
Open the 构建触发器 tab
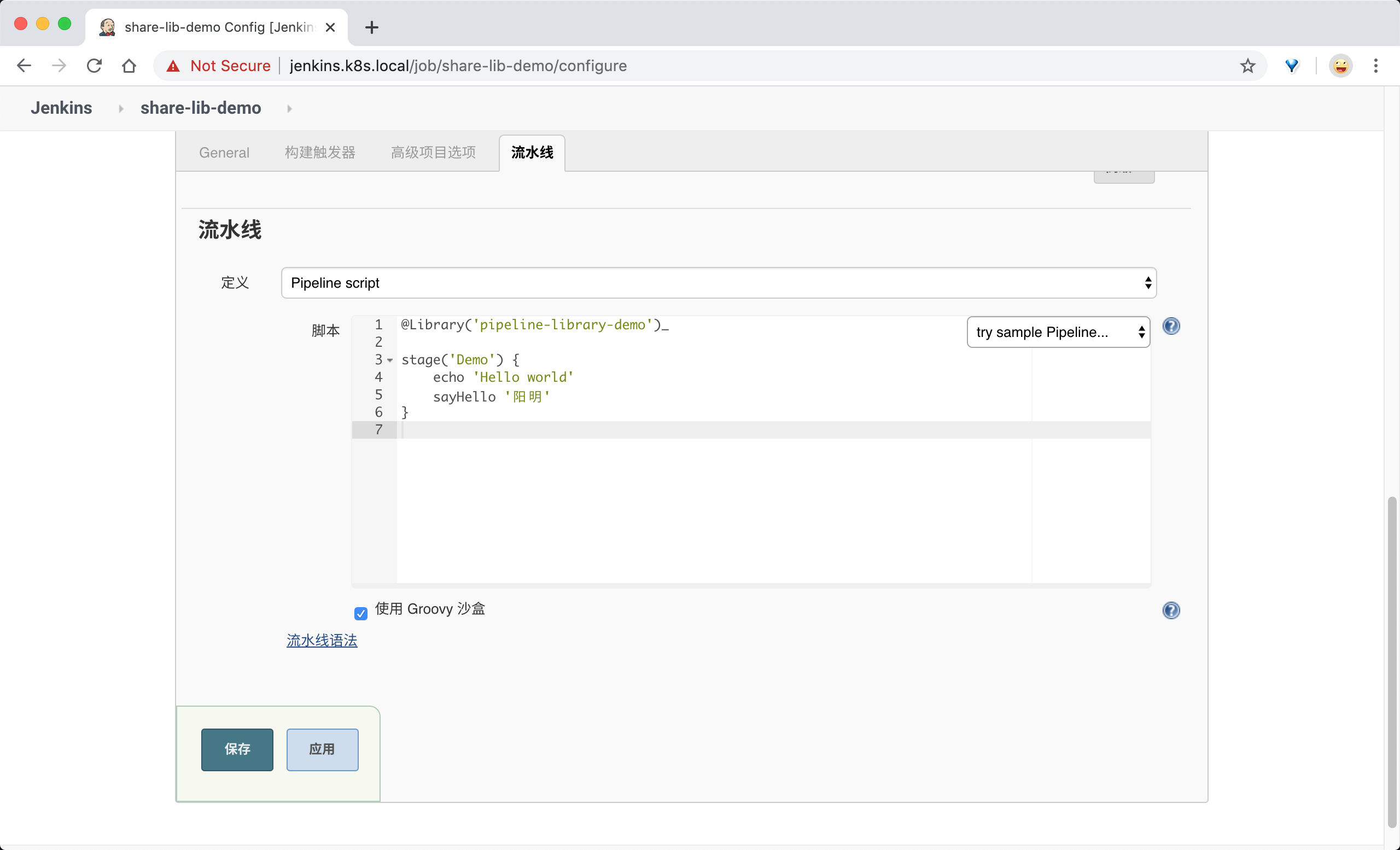319,152
